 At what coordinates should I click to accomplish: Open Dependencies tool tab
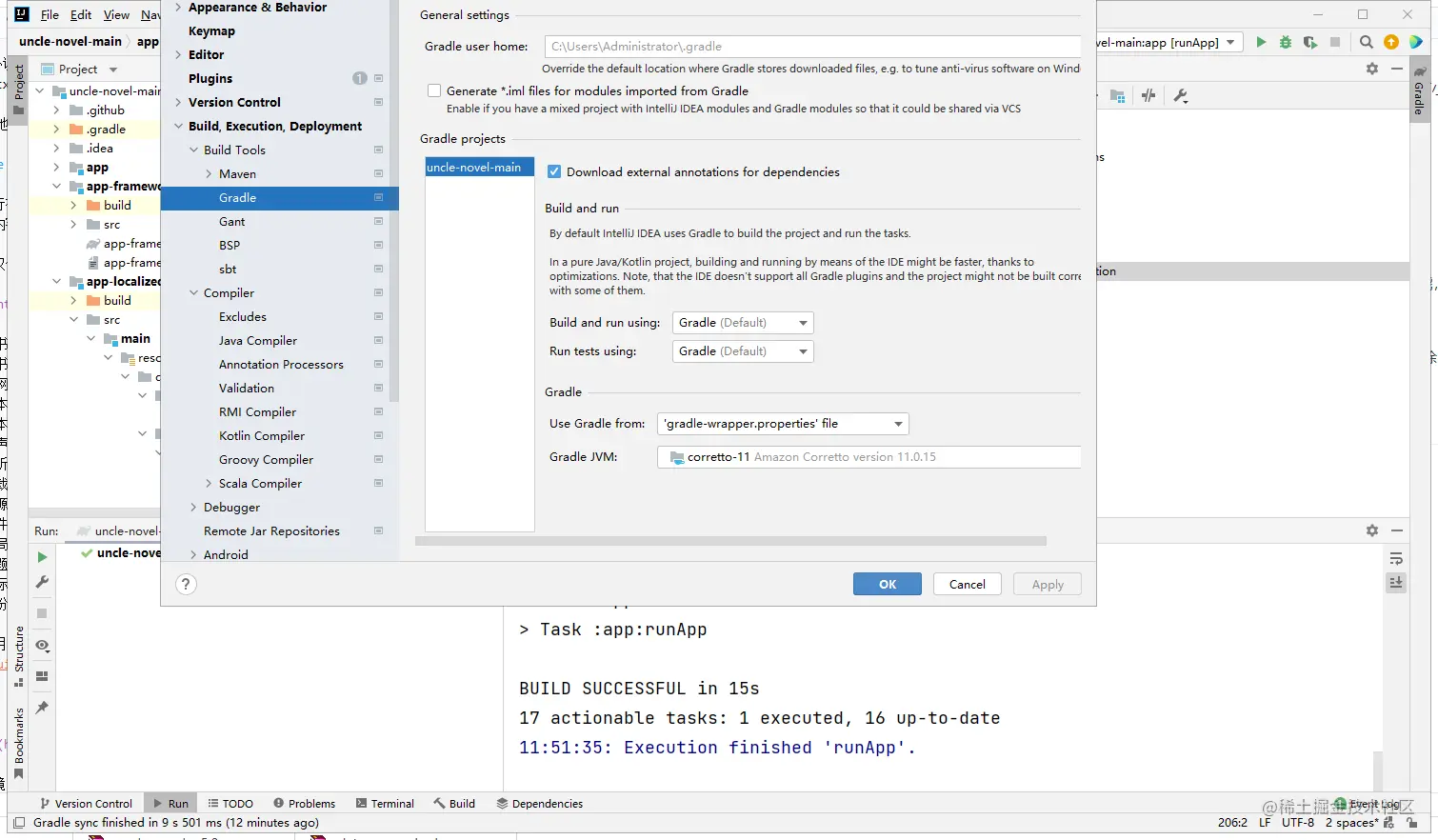tap(539, 804)
